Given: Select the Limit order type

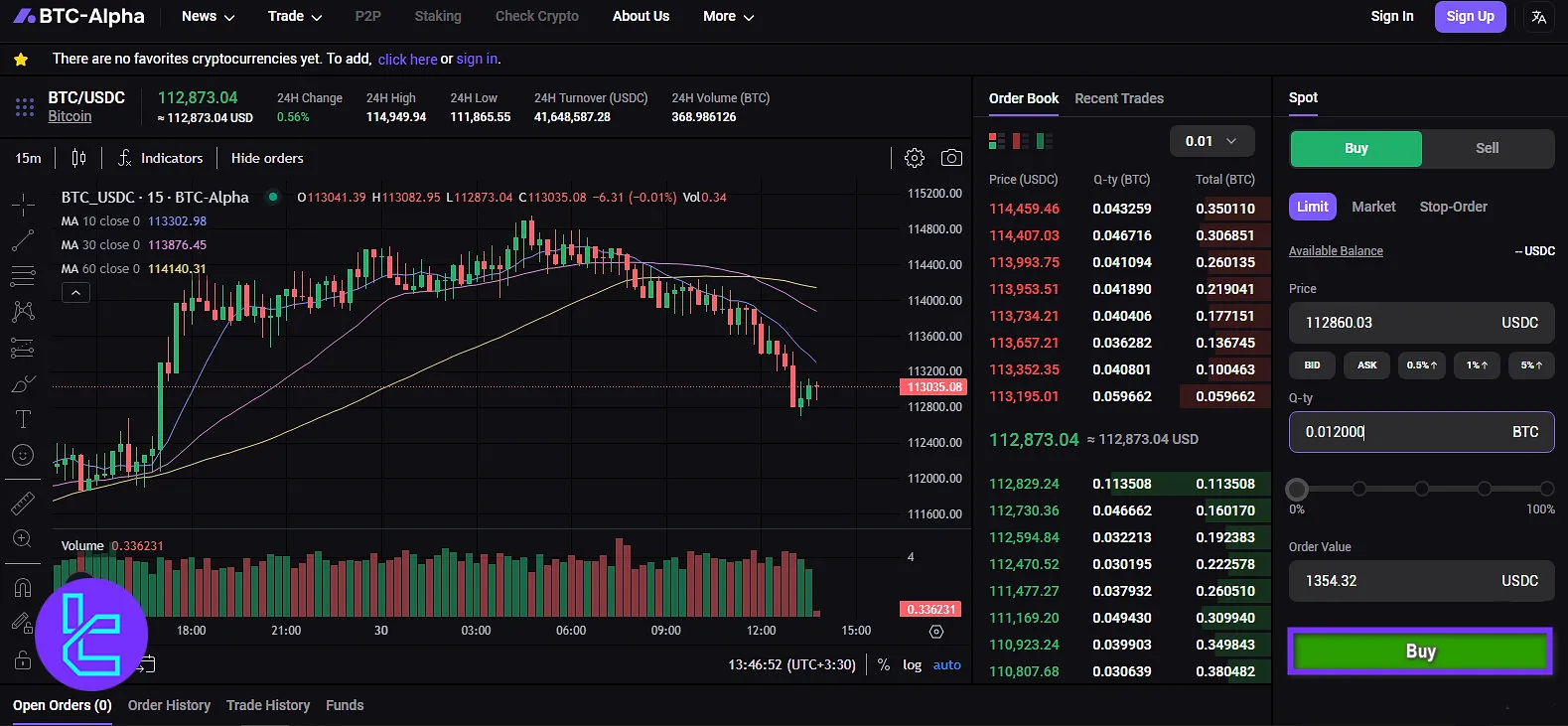Looking at the screenshot, I should [x=1312, y=207].
